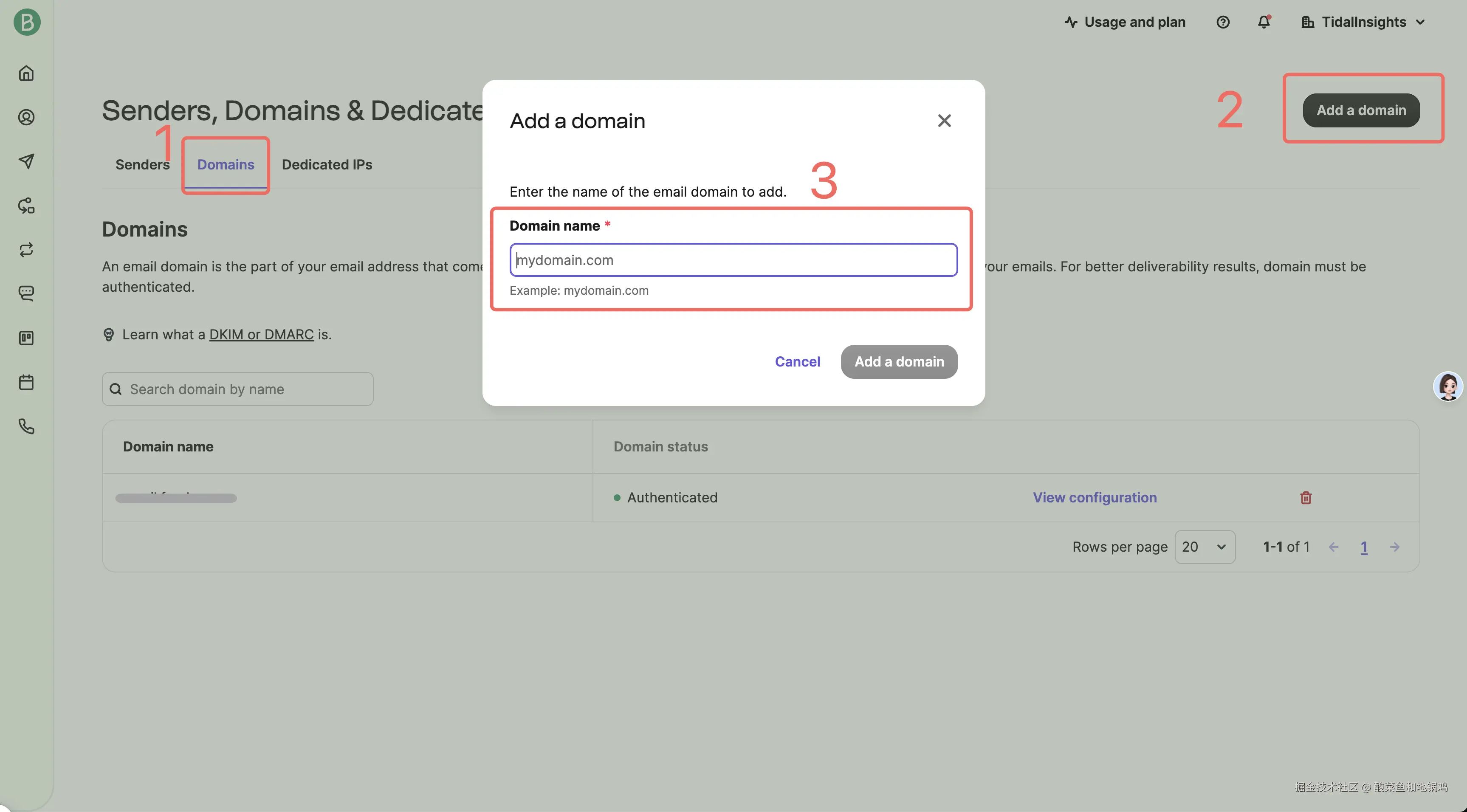Click the notifications bell icon
Screen dimensions: 1467x812
tap(1264, 22)
